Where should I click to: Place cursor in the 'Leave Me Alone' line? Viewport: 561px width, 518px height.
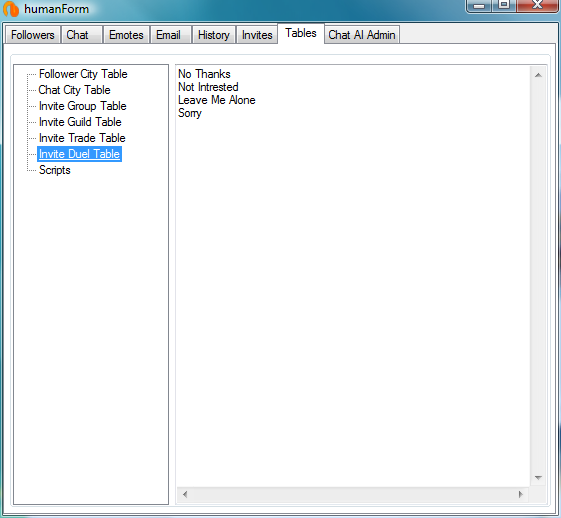(217, 100)
